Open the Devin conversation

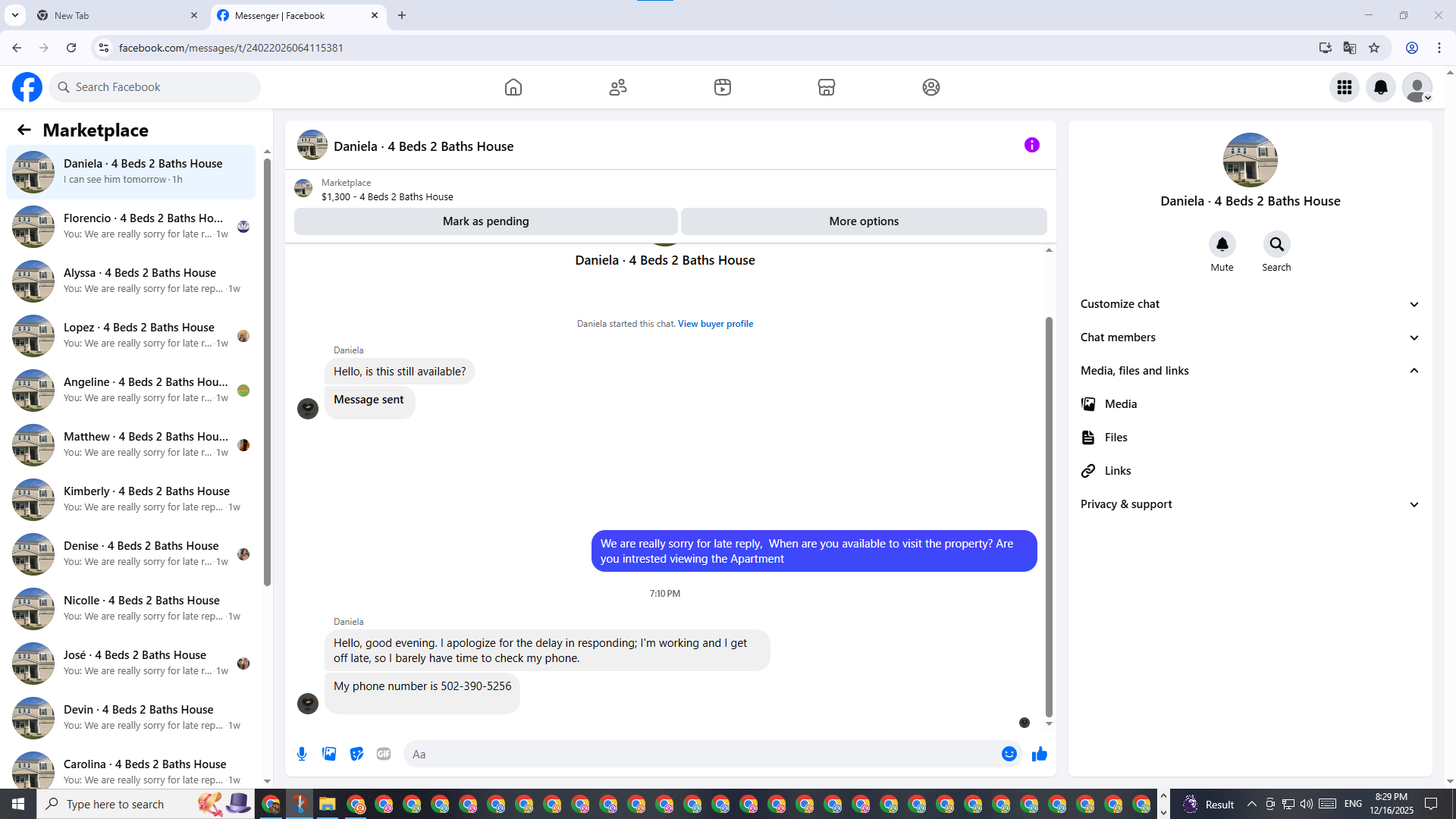(131, 717)
